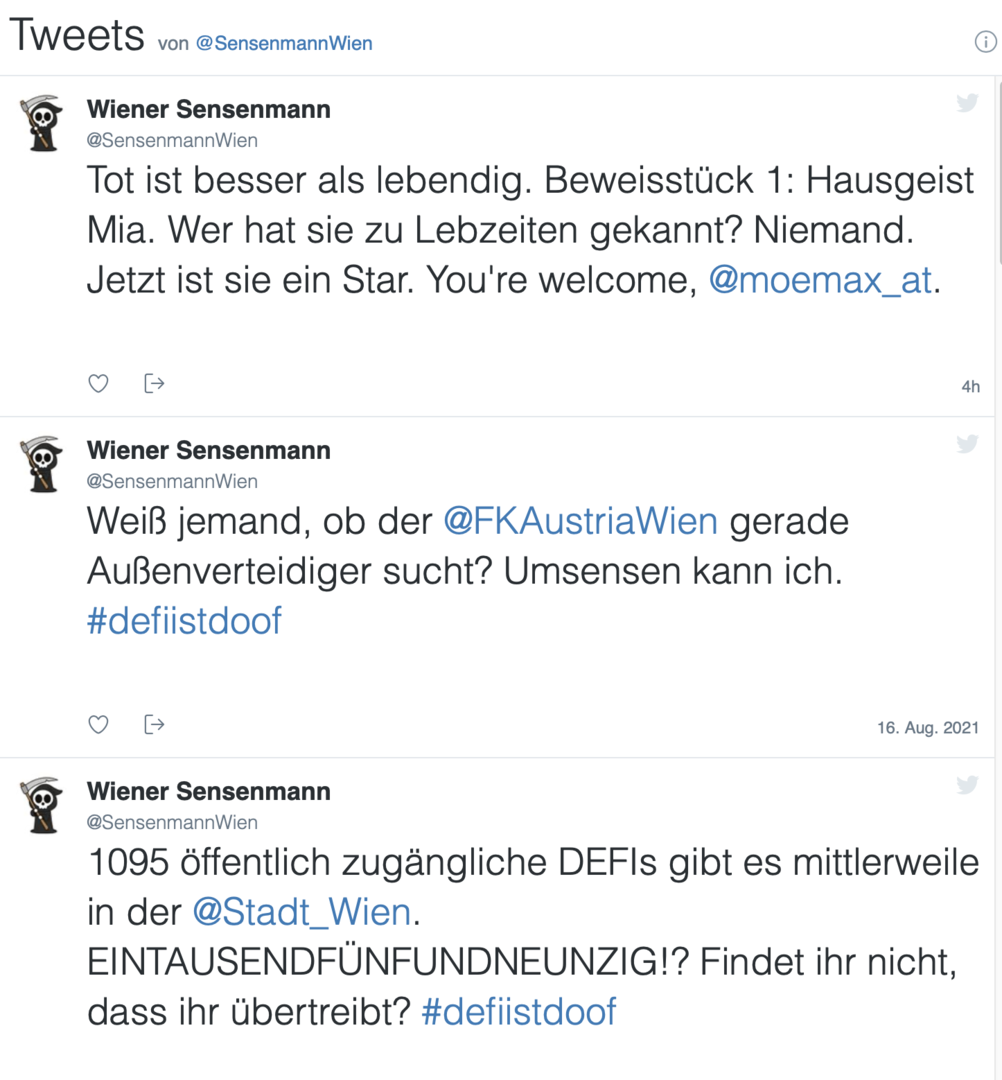Open the share menu of the first tweet
Image resolution: width=1002 pixels, height=1080 pixels.
[x=155, y=383]
